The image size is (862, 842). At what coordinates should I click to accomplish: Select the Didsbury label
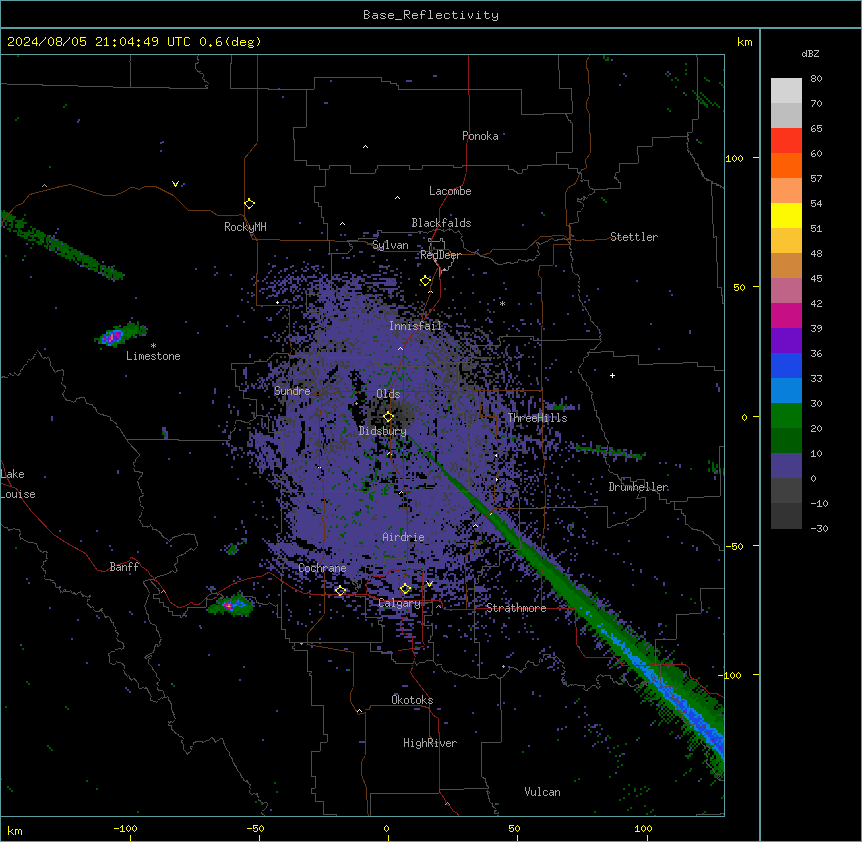[x=383, y=431]
